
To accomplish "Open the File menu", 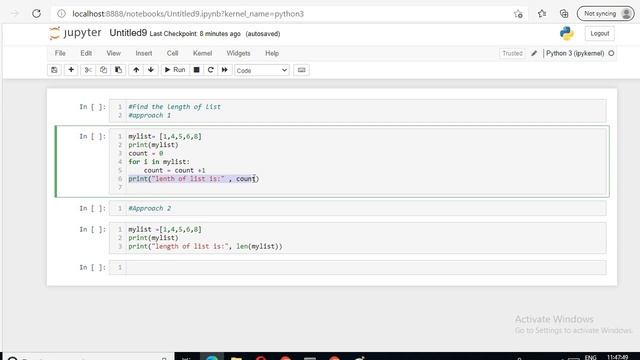I will [x=60, y=53].
